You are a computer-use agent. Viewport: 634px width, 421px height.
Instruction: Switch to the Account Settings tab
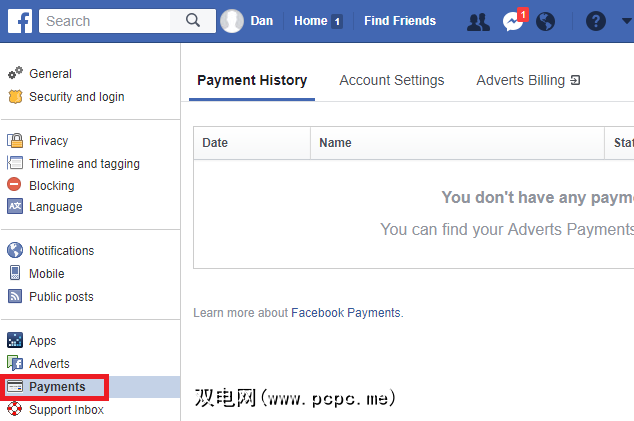pyautogui.click(x=391, y=80)
